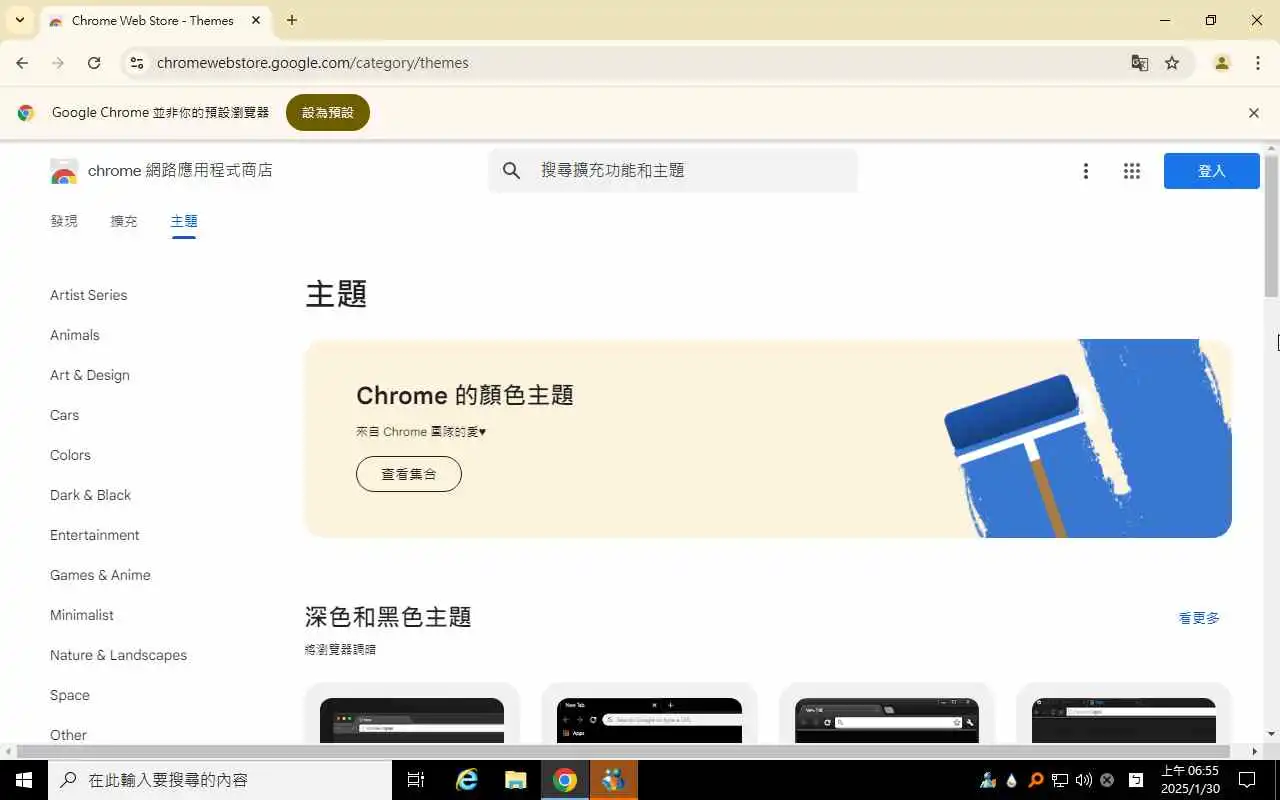This screenshot has height=800, width=1280.
Task: Open the Games & Anime category
Action: coord(100,575)
